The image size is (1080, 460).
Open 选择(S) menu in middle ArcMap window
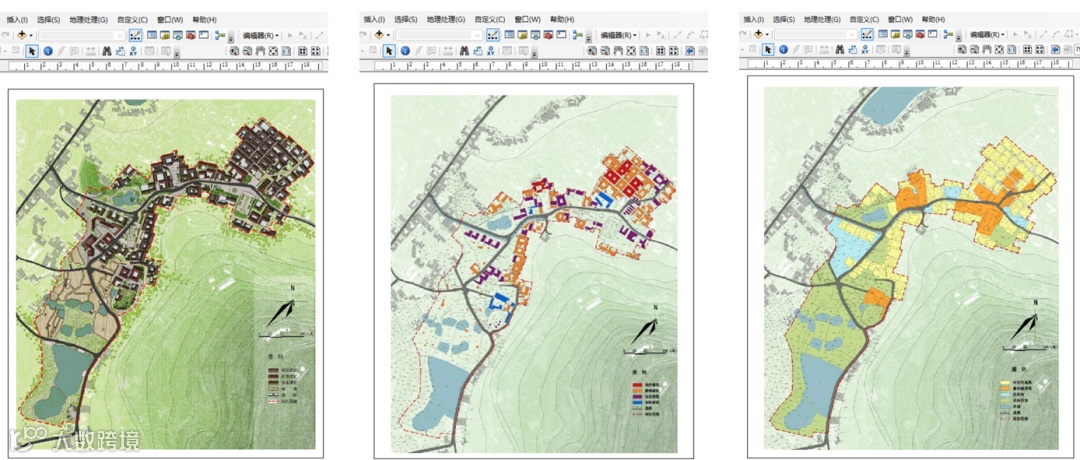click(406, 19)
